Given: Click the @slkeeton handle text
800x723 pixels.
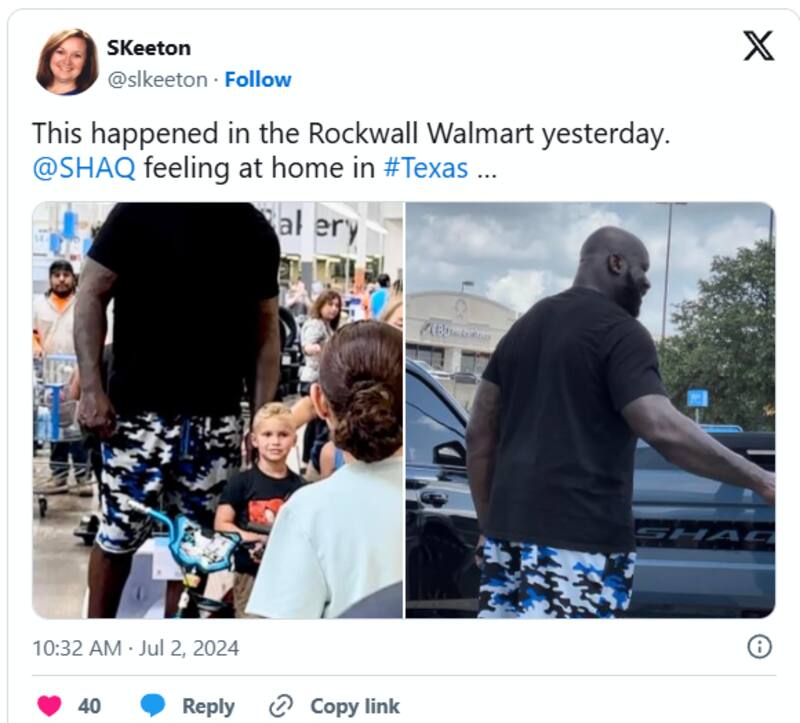Looking at the screenshot, I should click(x=158, y=80).
